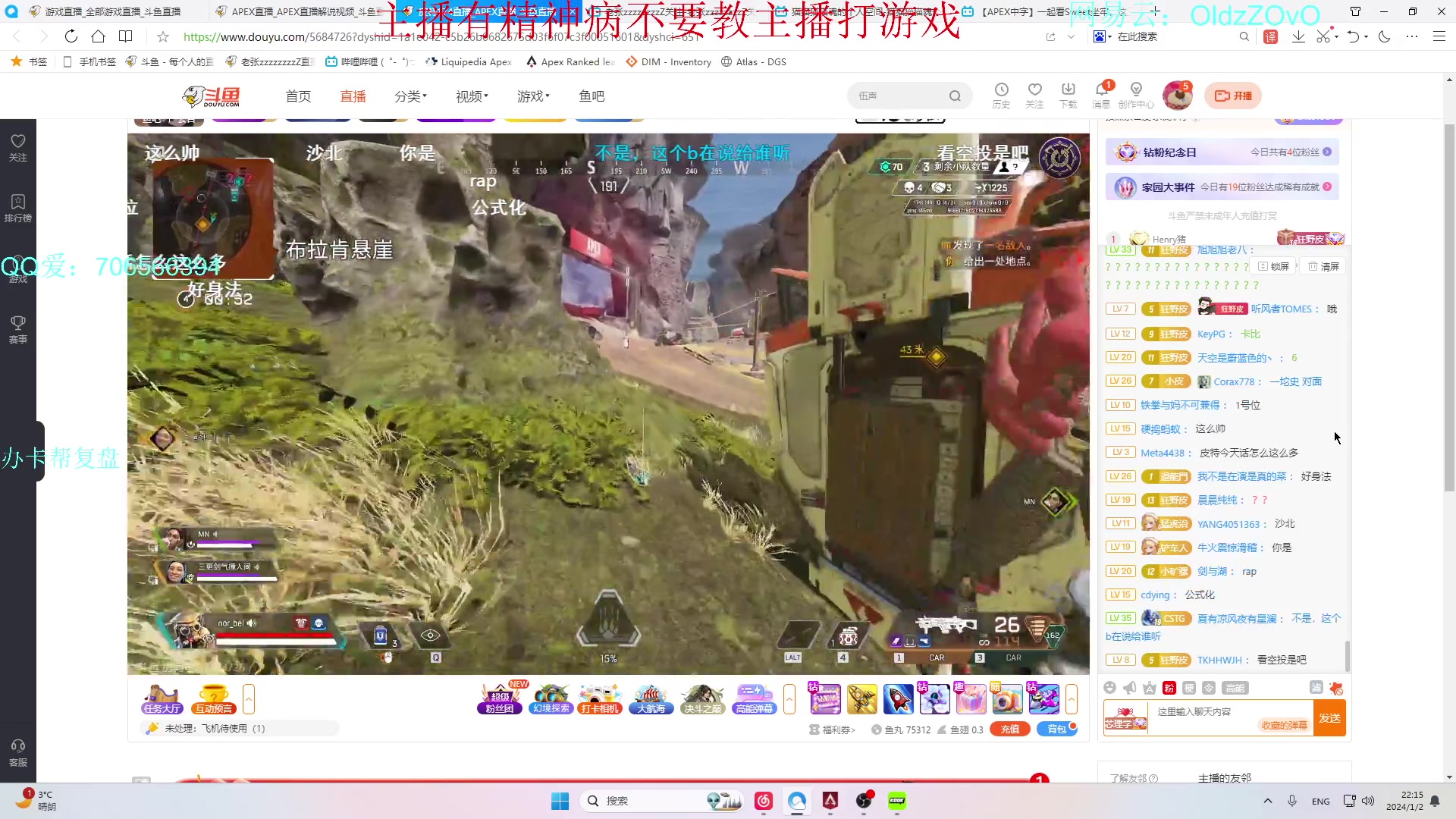Click the Douyu search input field

pos(899,96)
